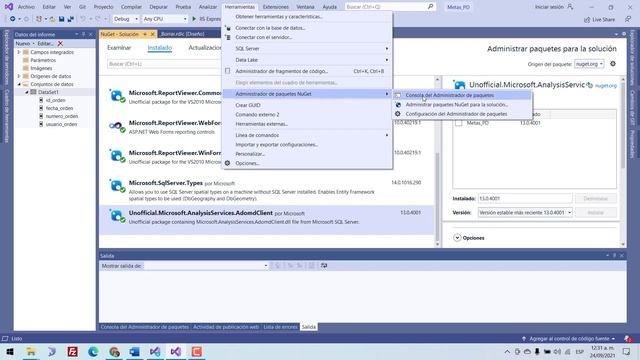Open the Nuevo dropdown in Datos del informe

tap(25, 43)
